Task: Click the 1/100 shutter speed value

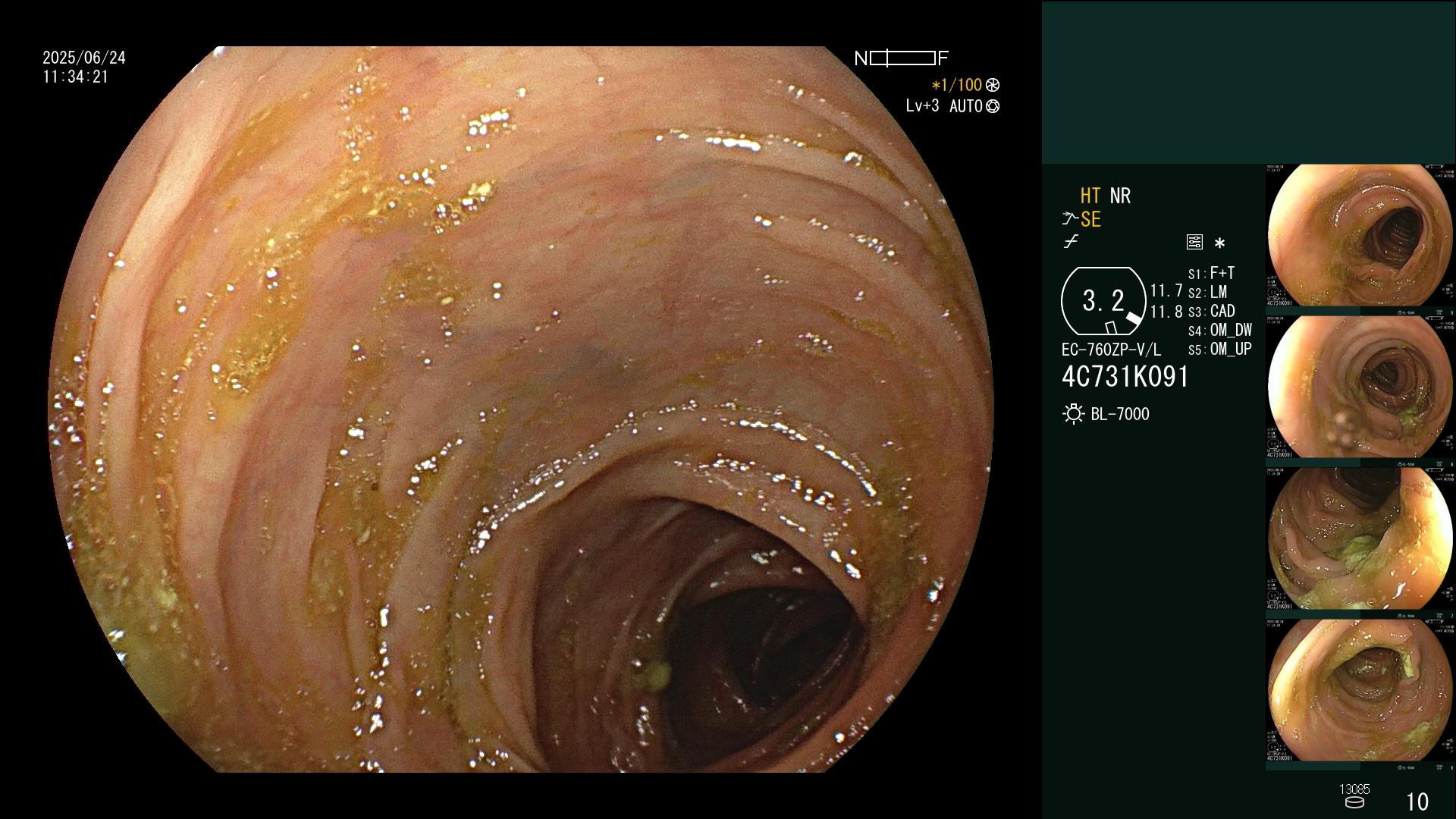Action: point(956,85)
